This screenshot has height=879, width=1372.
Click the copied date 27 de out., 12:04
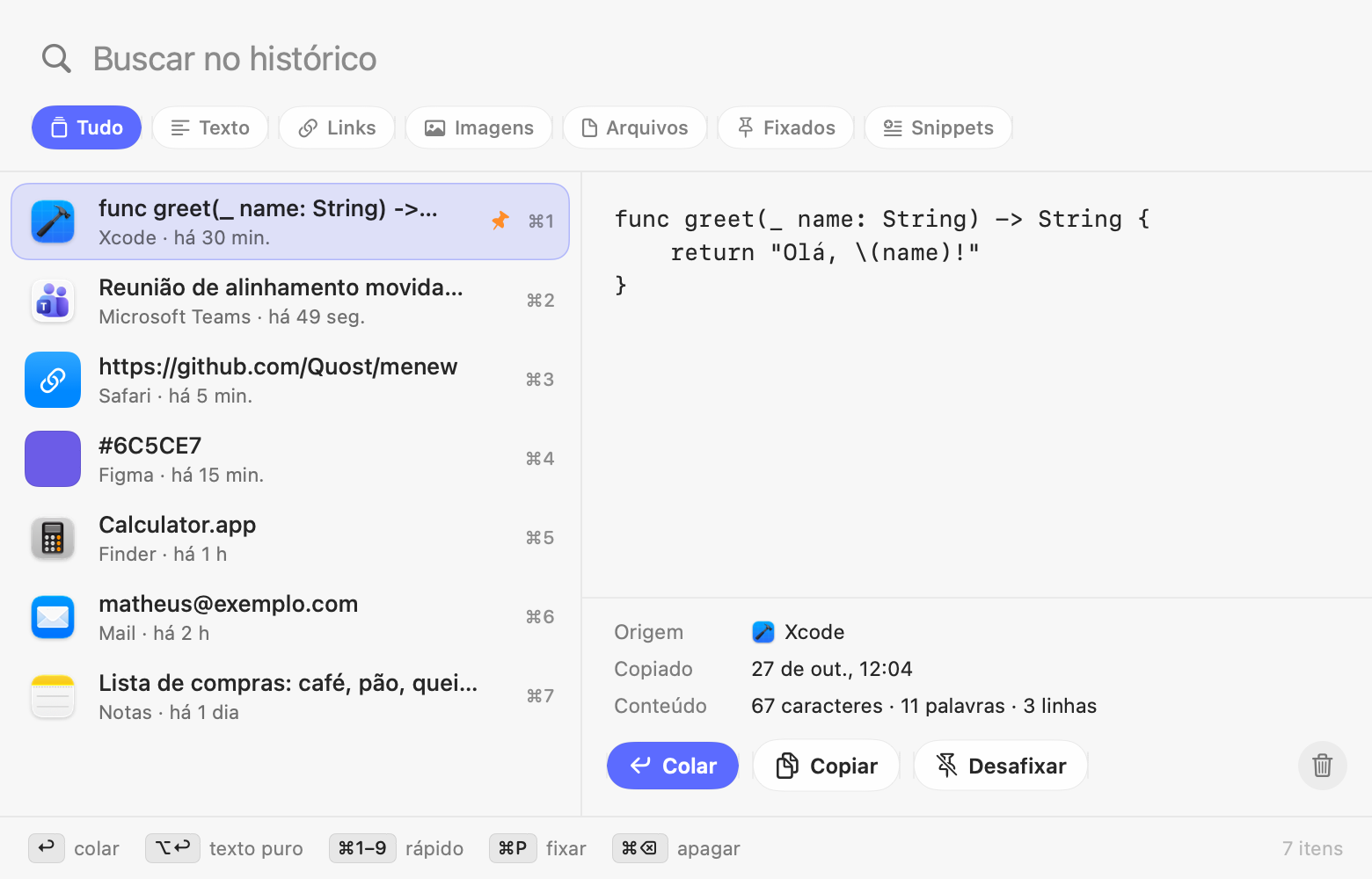832,669
